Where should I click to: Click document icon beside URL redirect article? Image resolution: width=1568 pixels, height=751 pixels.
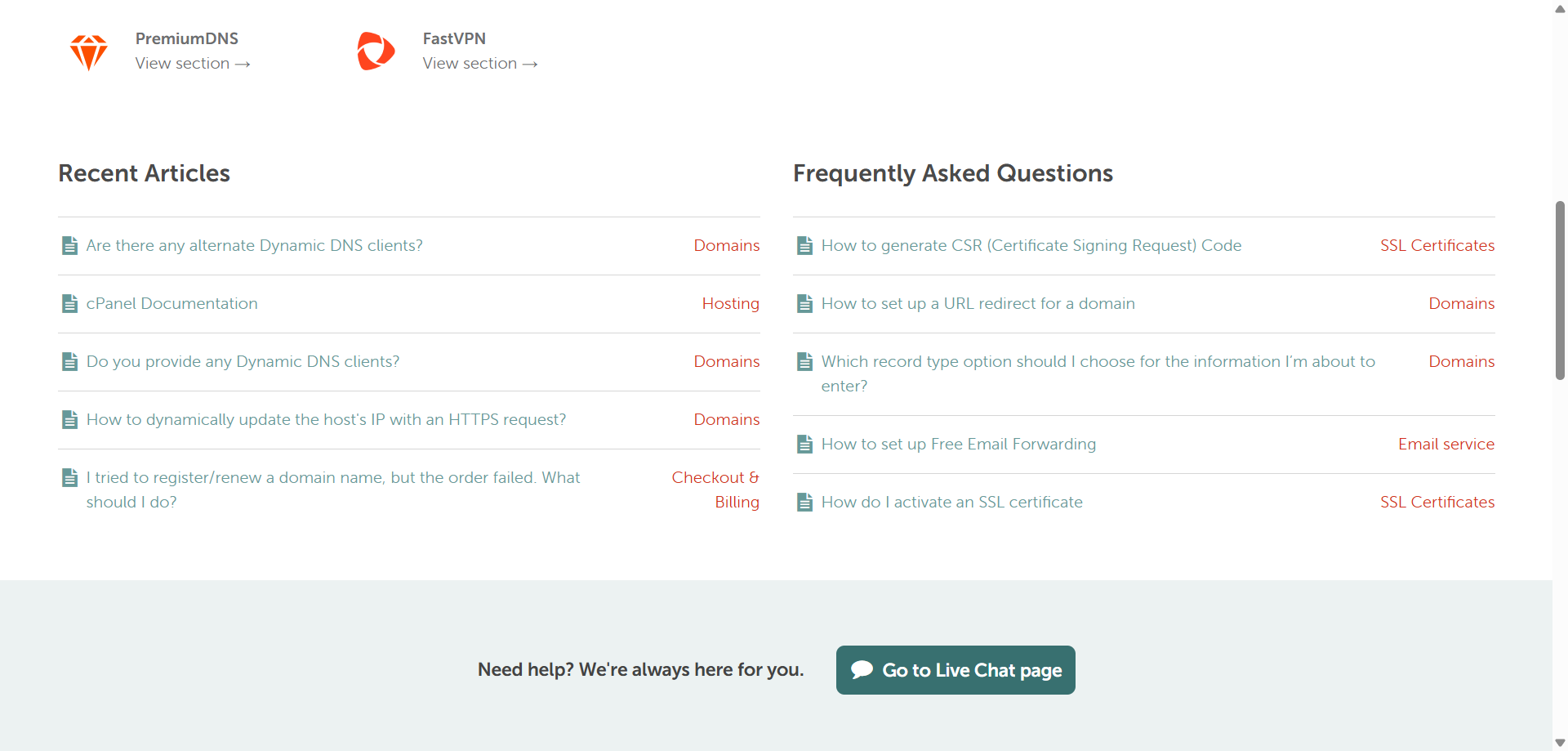point(805,304)
